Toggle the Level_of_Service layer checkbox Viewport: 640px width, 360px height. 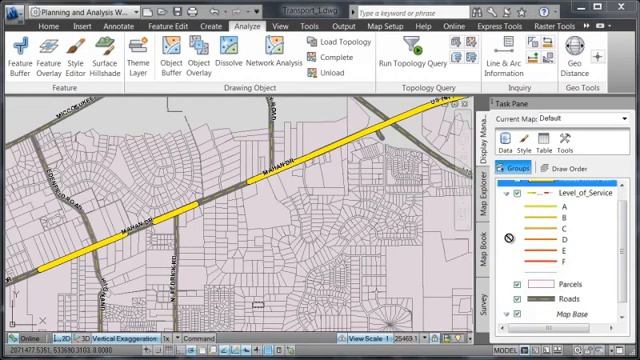(x=517, y=193)
